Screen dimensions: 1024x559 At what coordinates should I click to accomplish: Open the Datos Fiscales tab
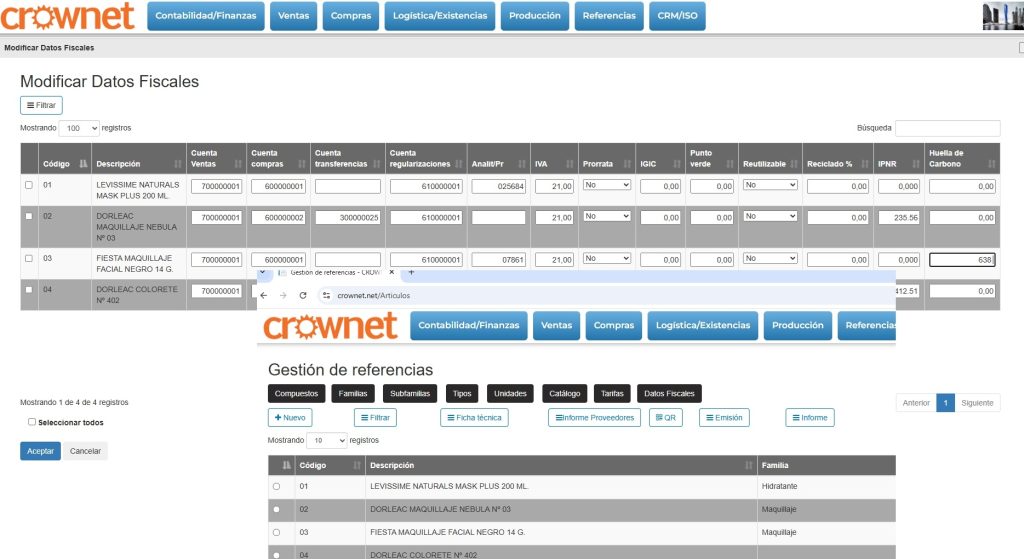click(x=669, y=394)
